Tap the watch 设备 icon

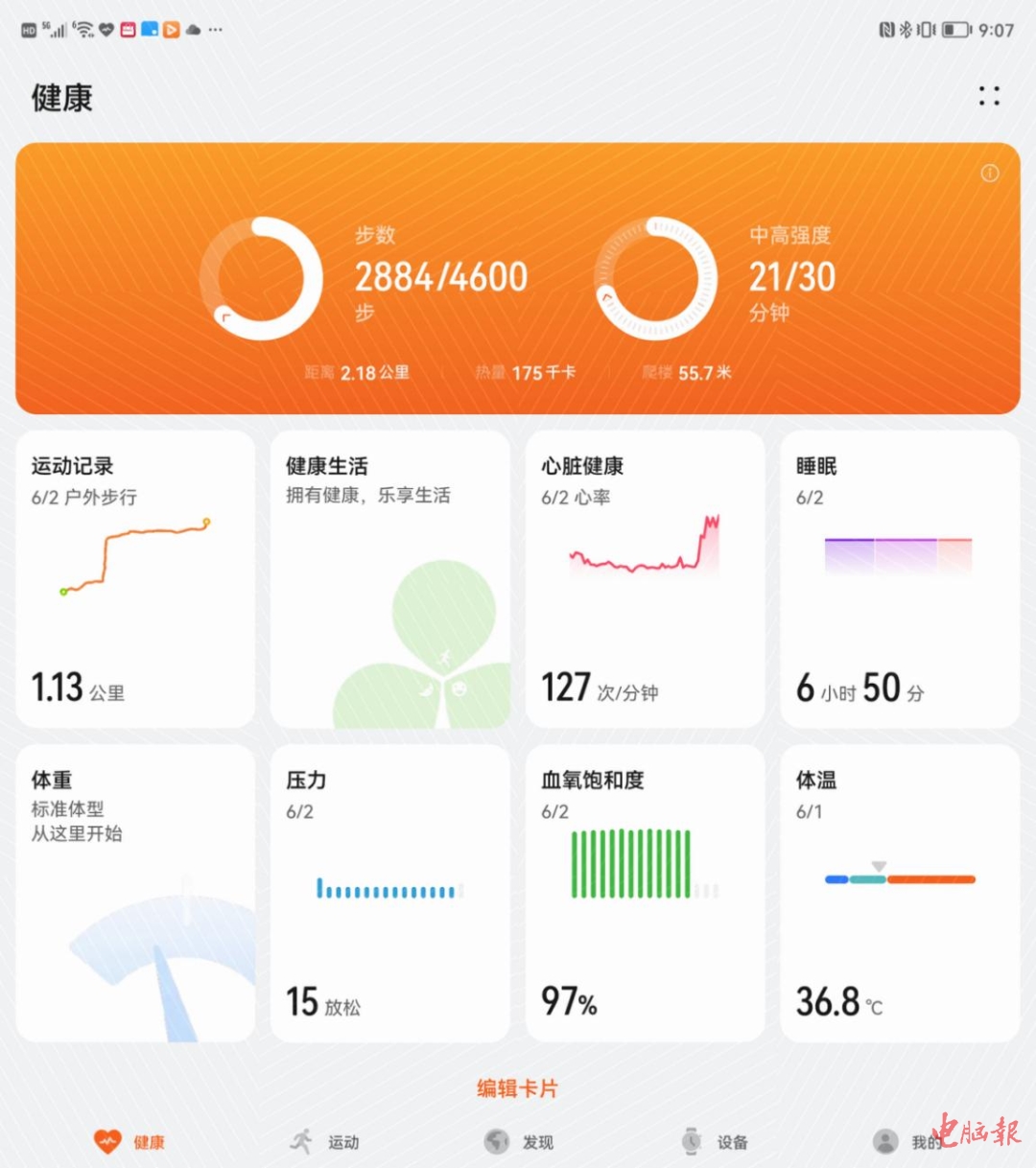tap(692, 1141)
